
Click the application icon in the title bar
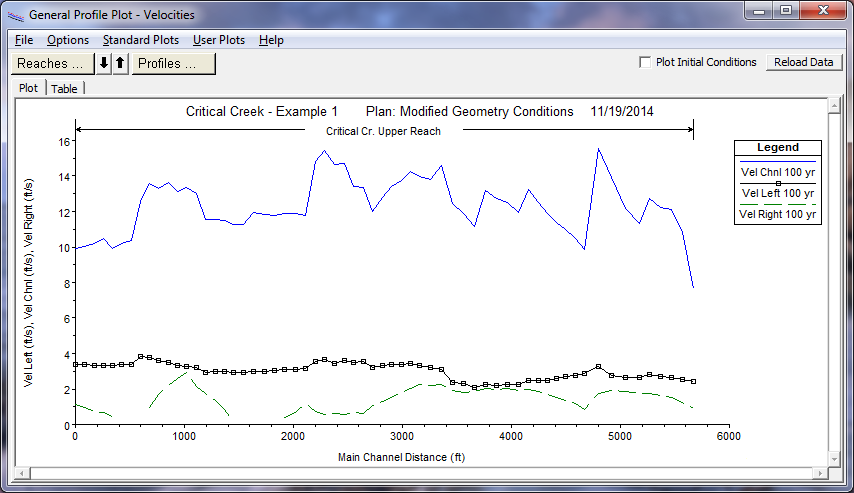click(x=13, y=15)
